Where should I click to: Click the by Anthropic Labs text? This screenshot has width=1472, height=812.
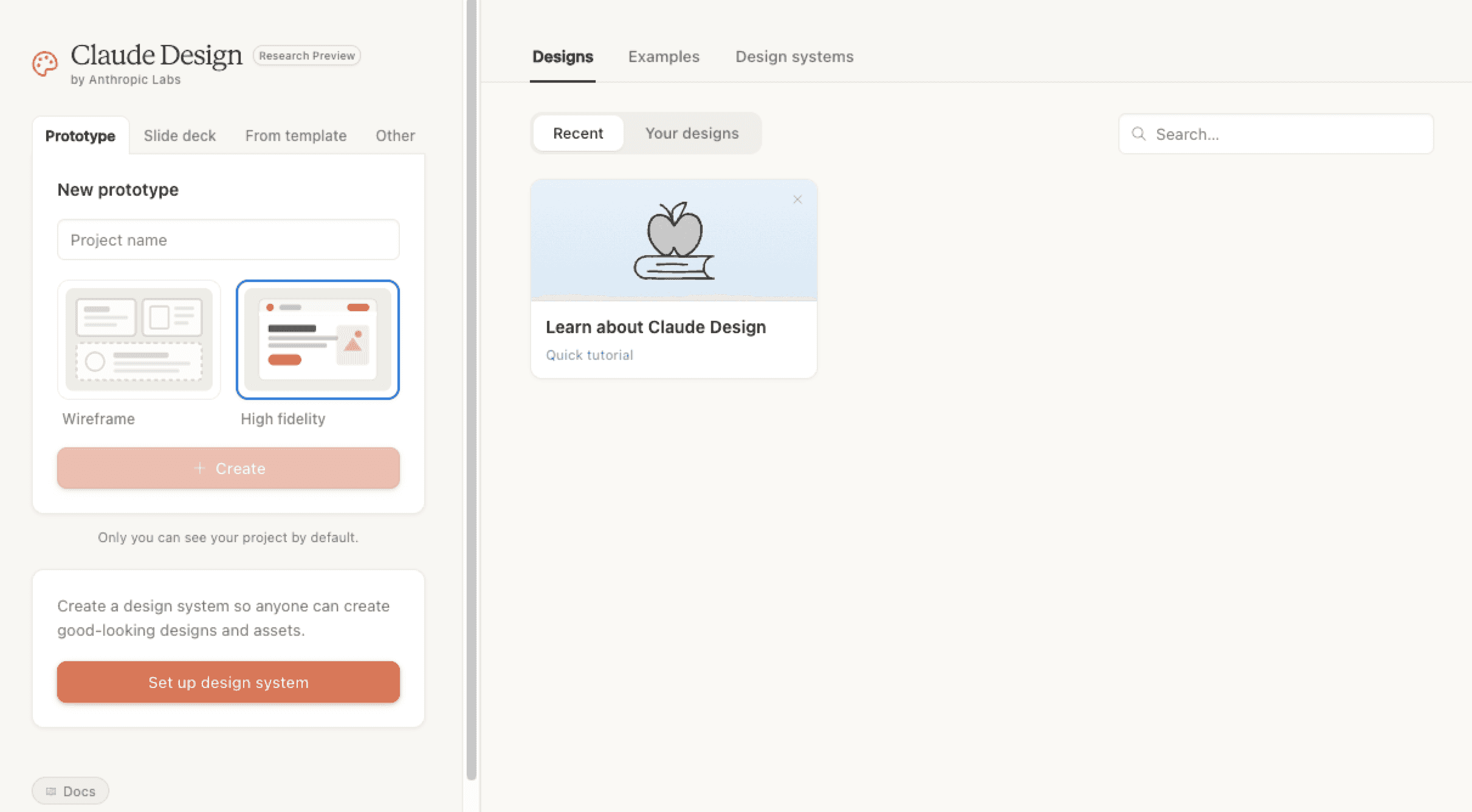coord(126,80)
